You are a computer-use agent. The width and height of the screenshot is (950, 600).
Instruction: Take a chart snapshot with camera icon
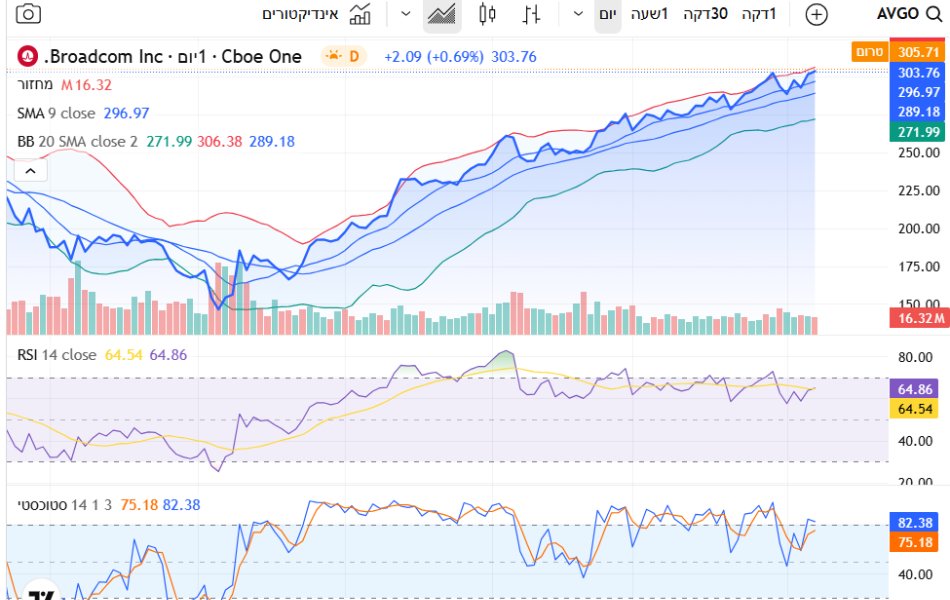[30, 14]
